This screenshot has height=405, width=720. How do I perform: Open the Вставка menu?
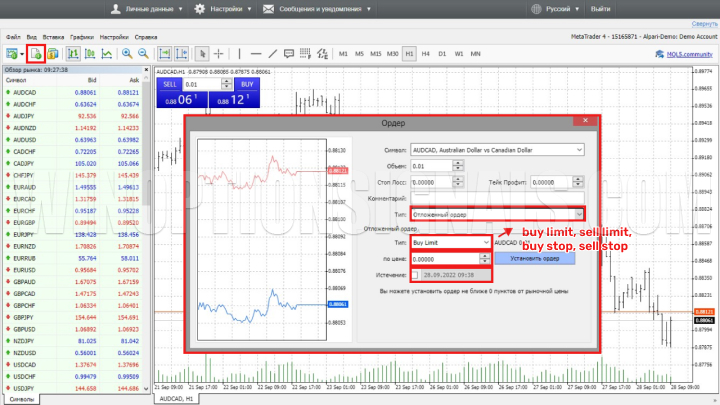click(x=54, y=35)
